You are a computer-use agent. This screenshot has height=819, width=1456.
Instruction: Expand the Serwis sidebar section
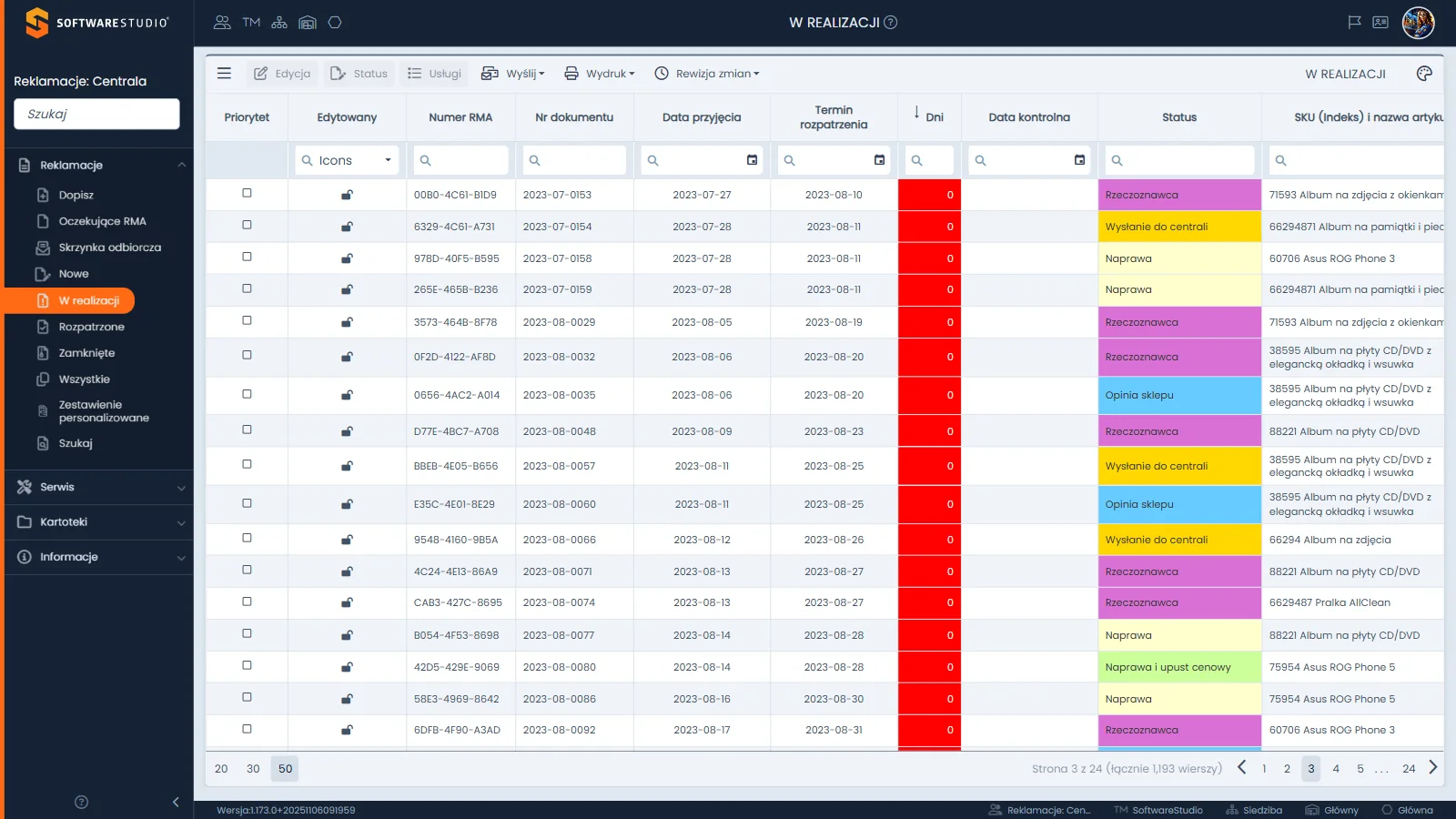click(99, 487)
